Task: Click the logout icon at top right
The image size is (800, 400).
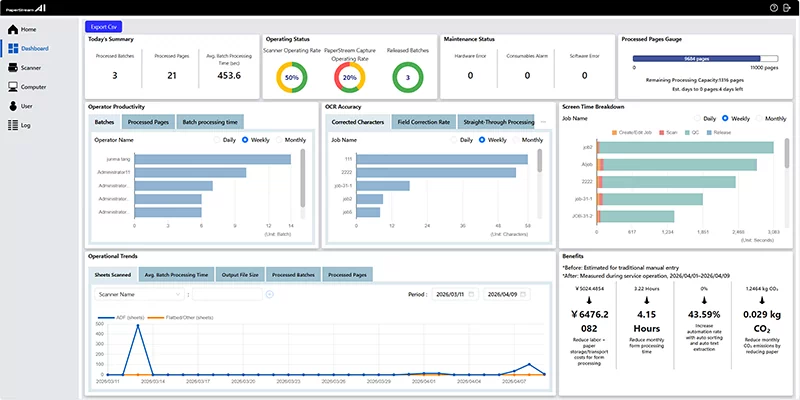Action: point(788,7)
